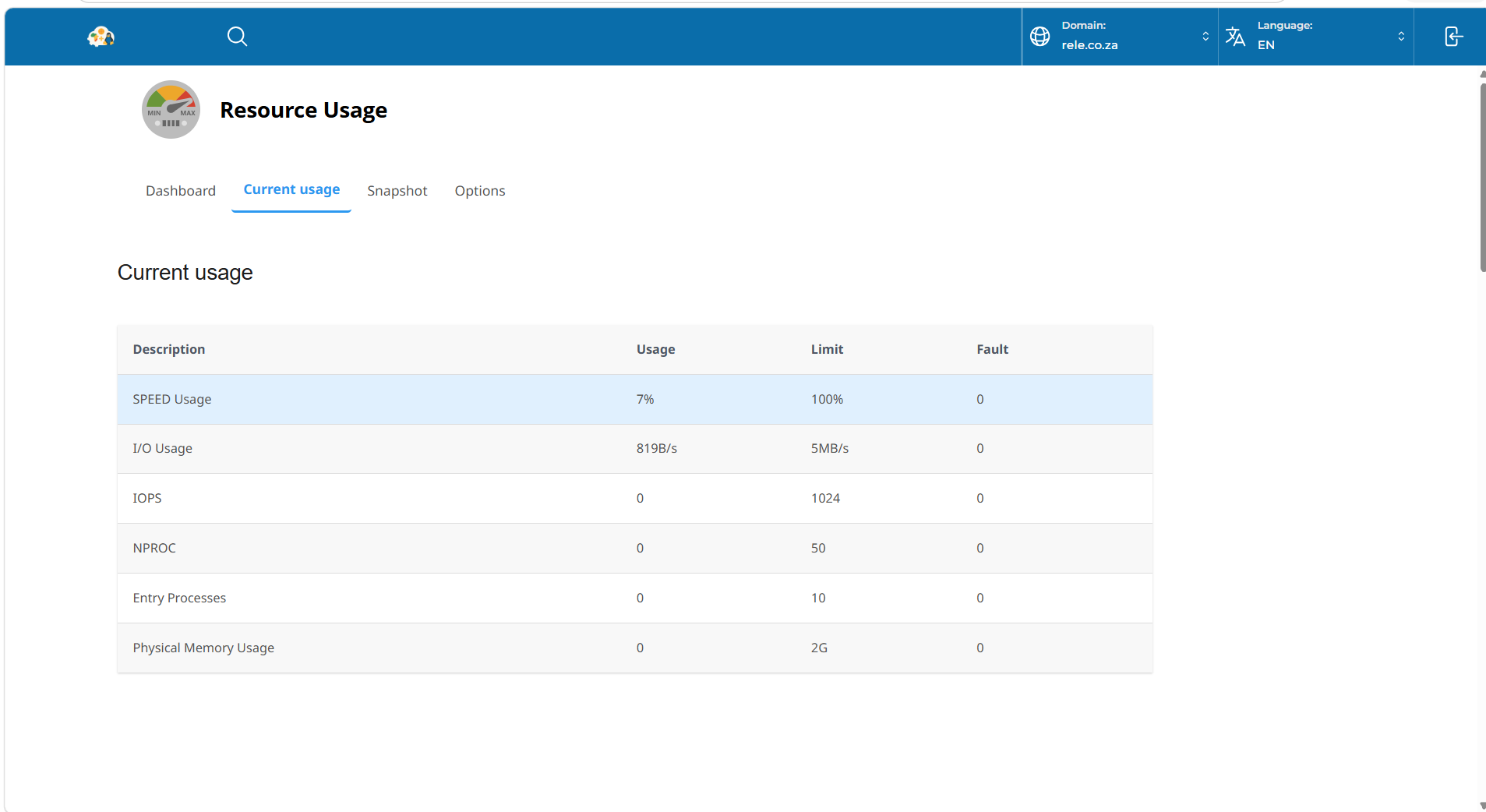Click the Entry Processes row

pos(635,598)
